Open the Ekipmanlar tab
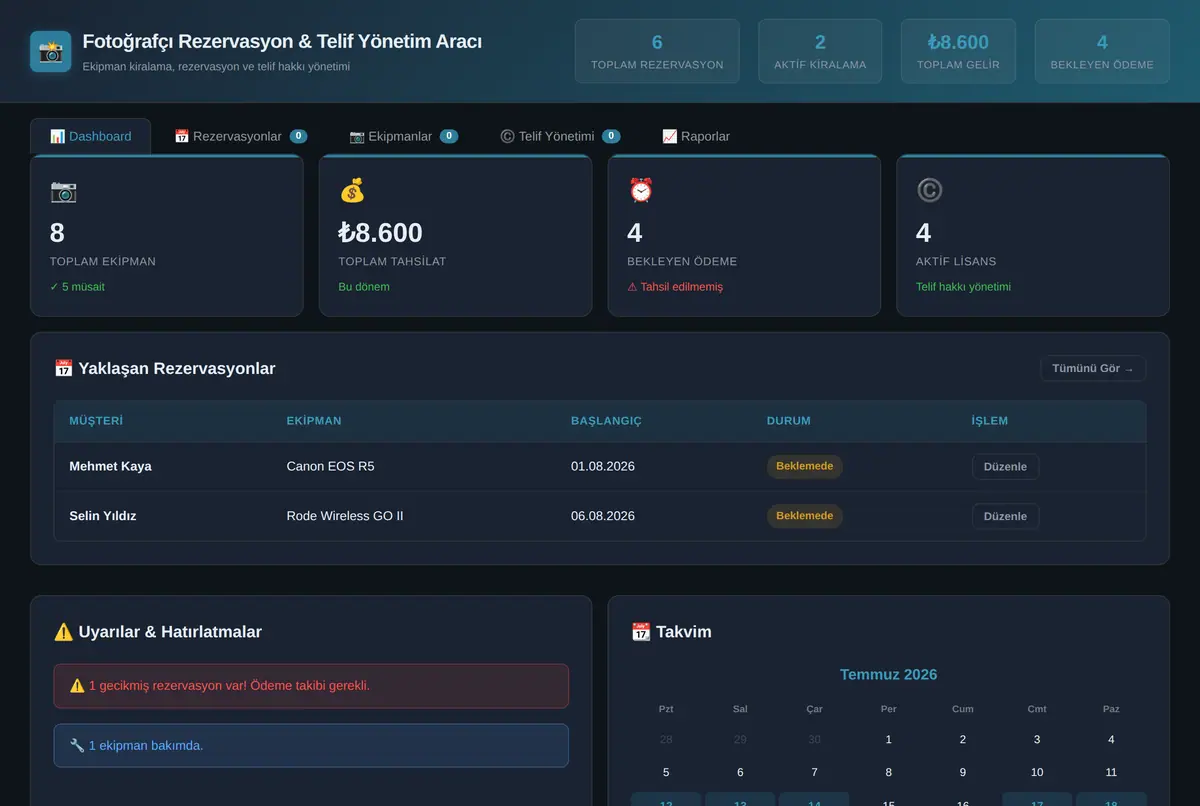This screenshot has width=1200, height=806. (403, 136)
